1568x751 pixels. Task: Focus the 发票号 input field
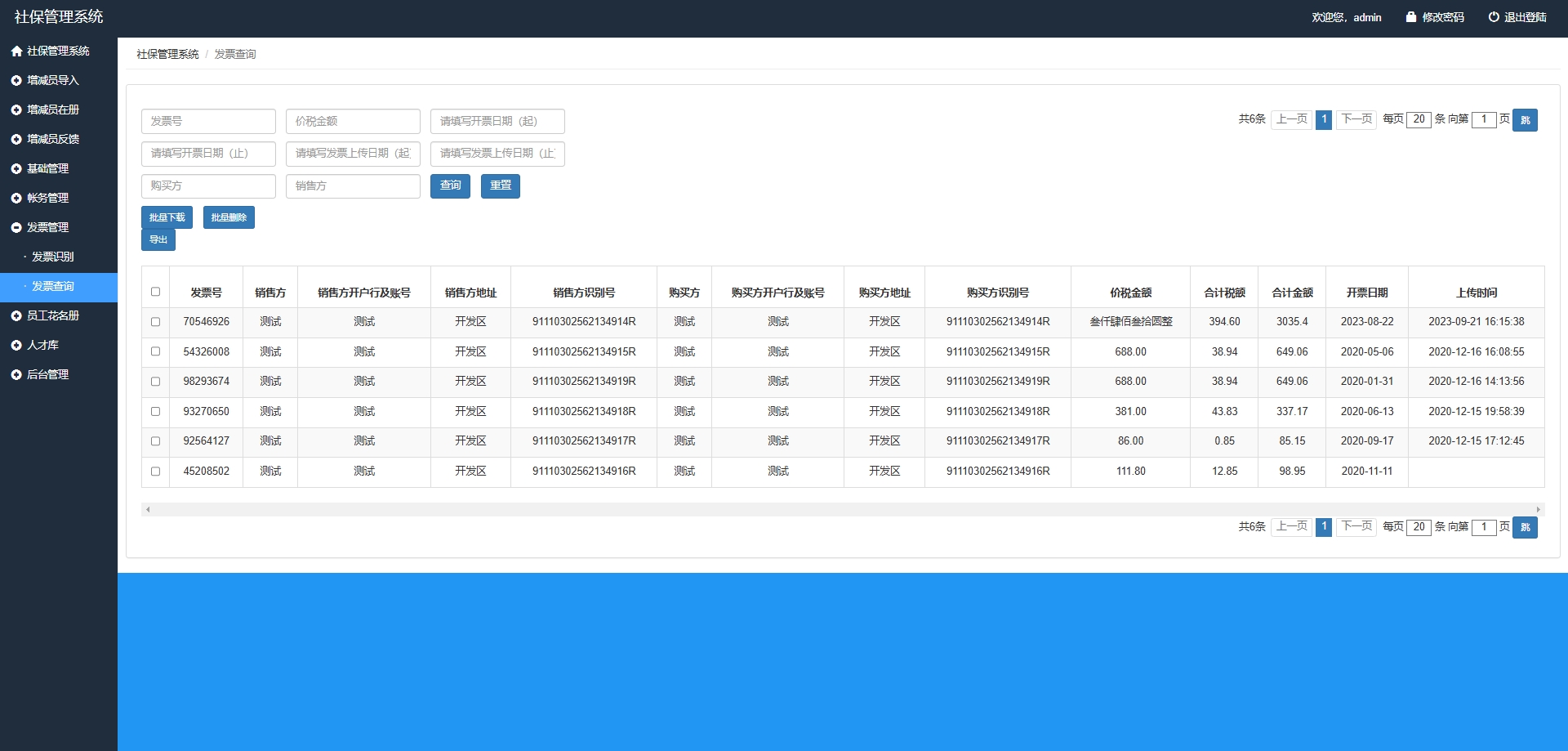click(208, 121)
